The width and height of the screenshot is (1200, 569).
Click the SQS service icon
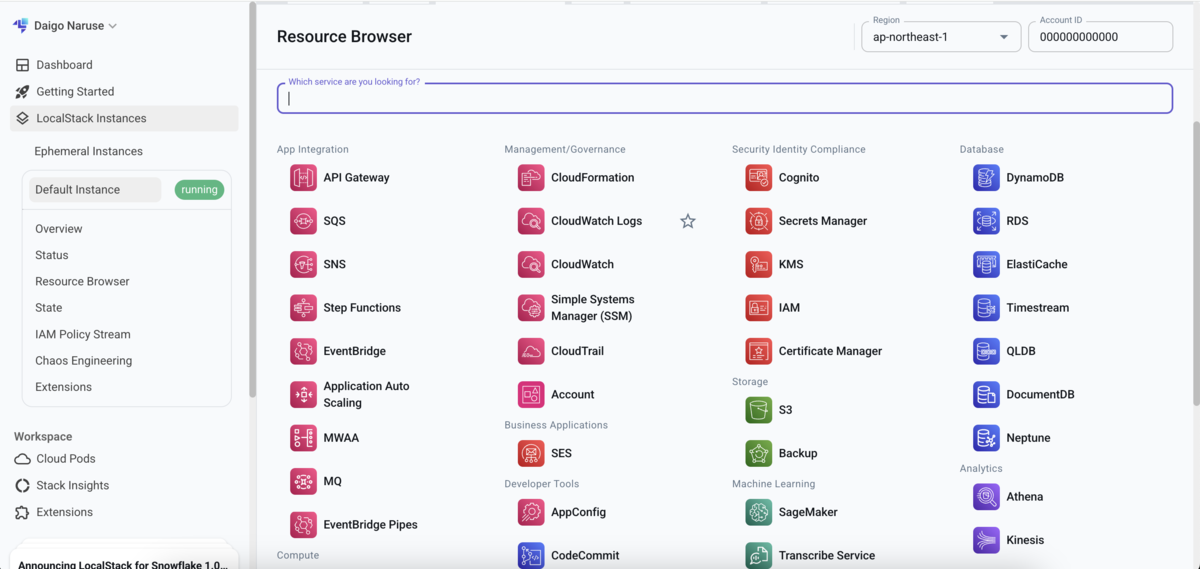303,221
